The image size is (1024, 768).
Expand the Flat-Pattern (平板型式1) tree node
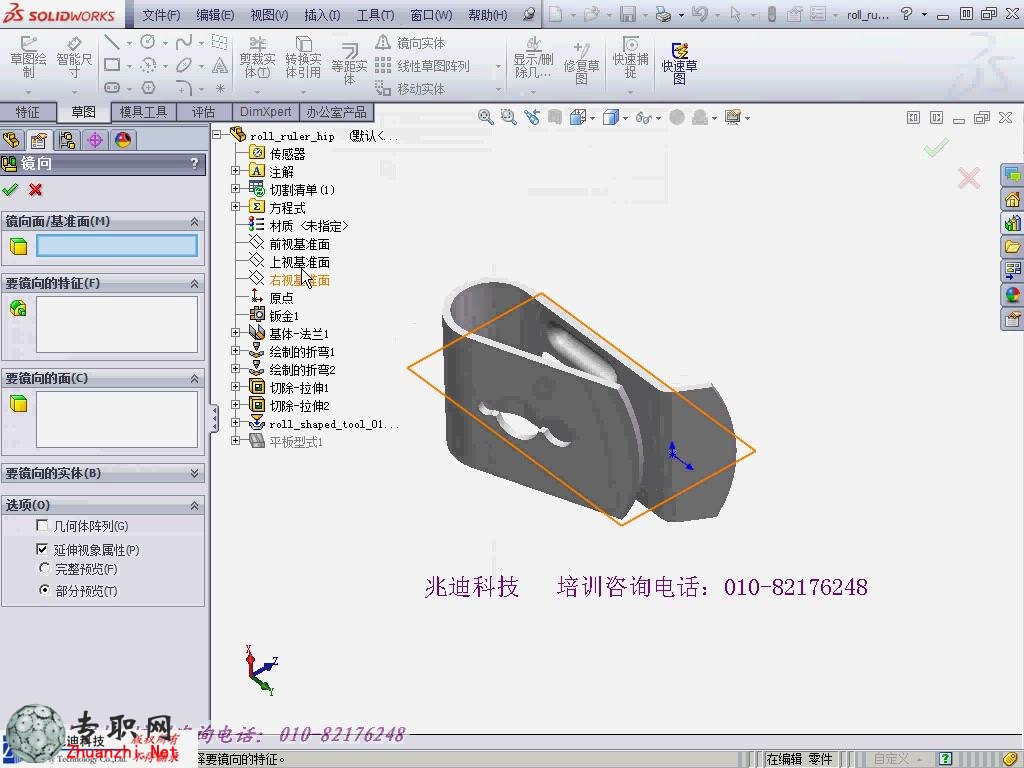click(x=236, y=441)
